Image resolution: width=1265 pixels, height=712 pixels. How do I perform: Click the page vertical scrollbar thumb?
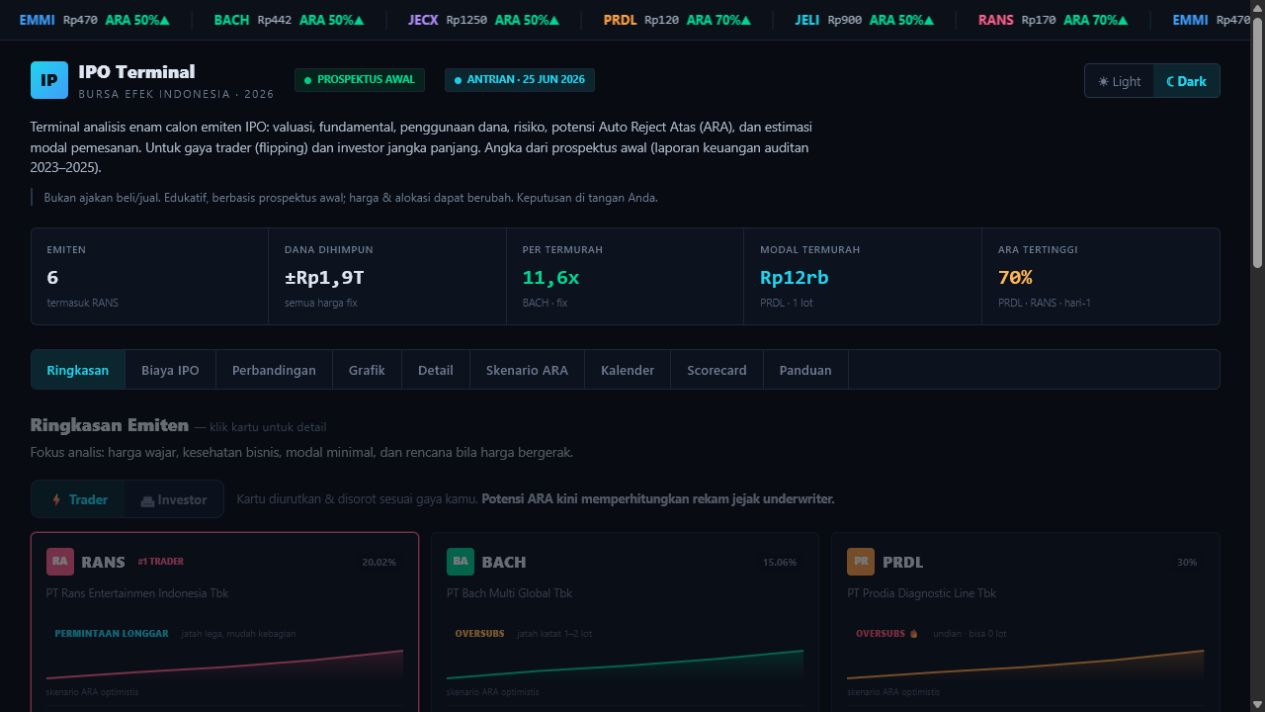point(1257,142)
